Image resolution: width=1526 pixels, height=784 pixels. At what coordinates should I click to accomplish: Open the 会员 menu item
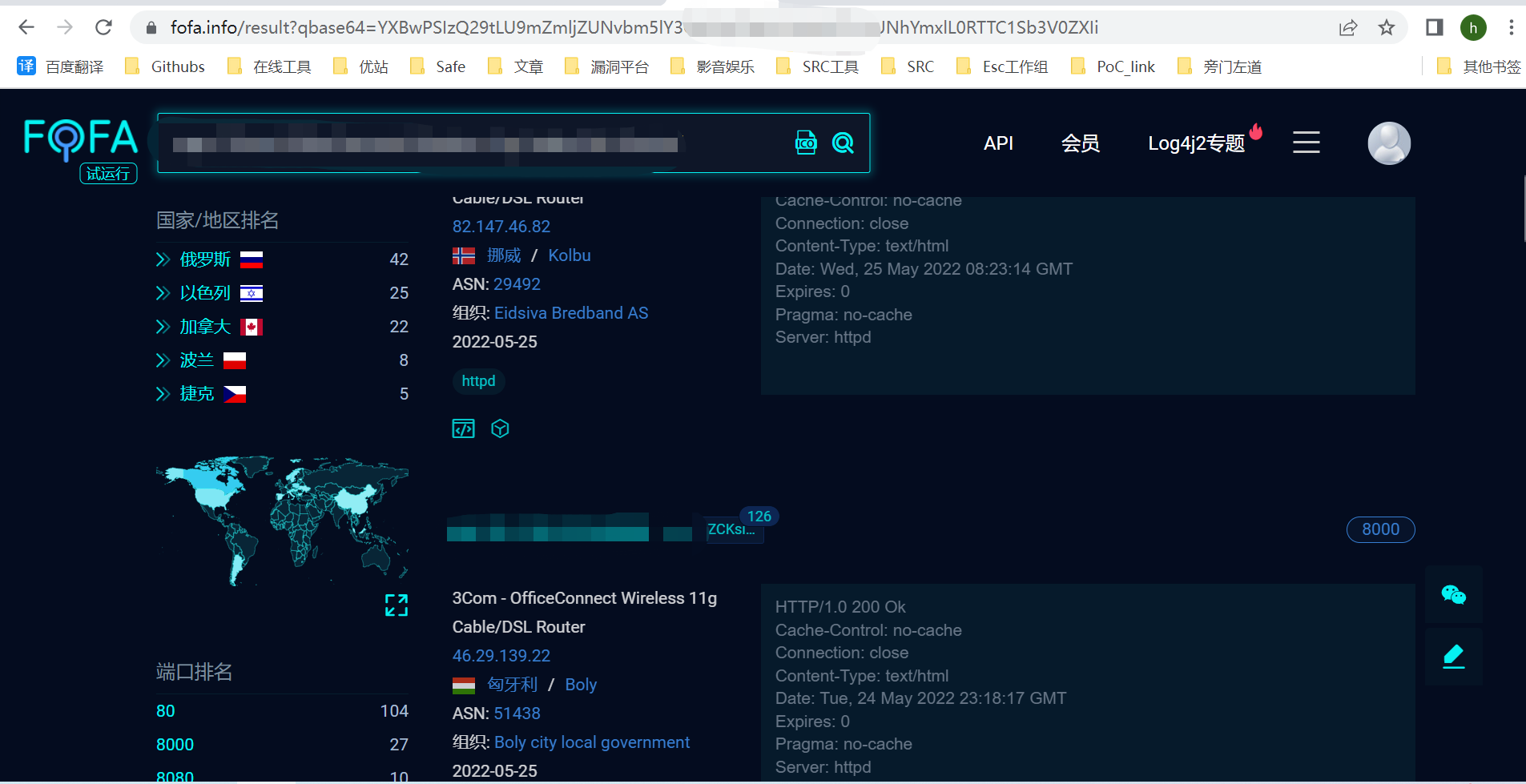tap(1080, 143)
